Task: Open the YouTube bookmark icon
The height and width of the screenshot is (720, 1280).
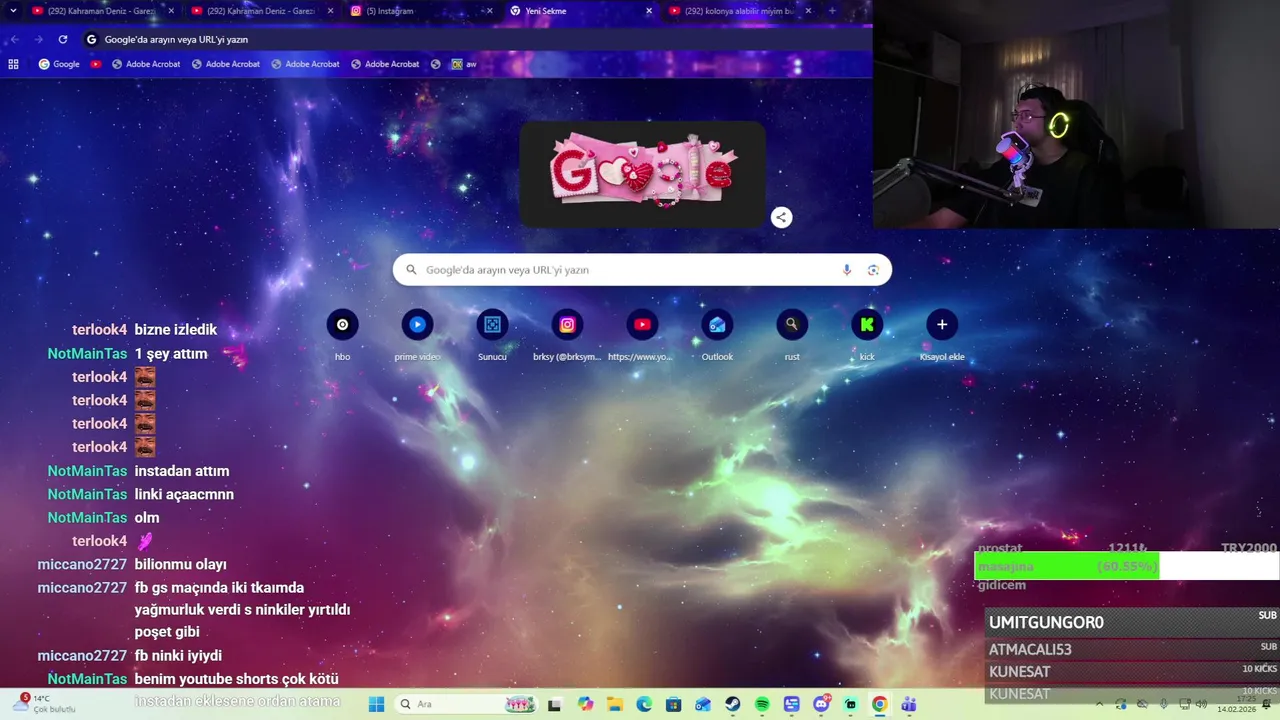Action: [96, 64]
